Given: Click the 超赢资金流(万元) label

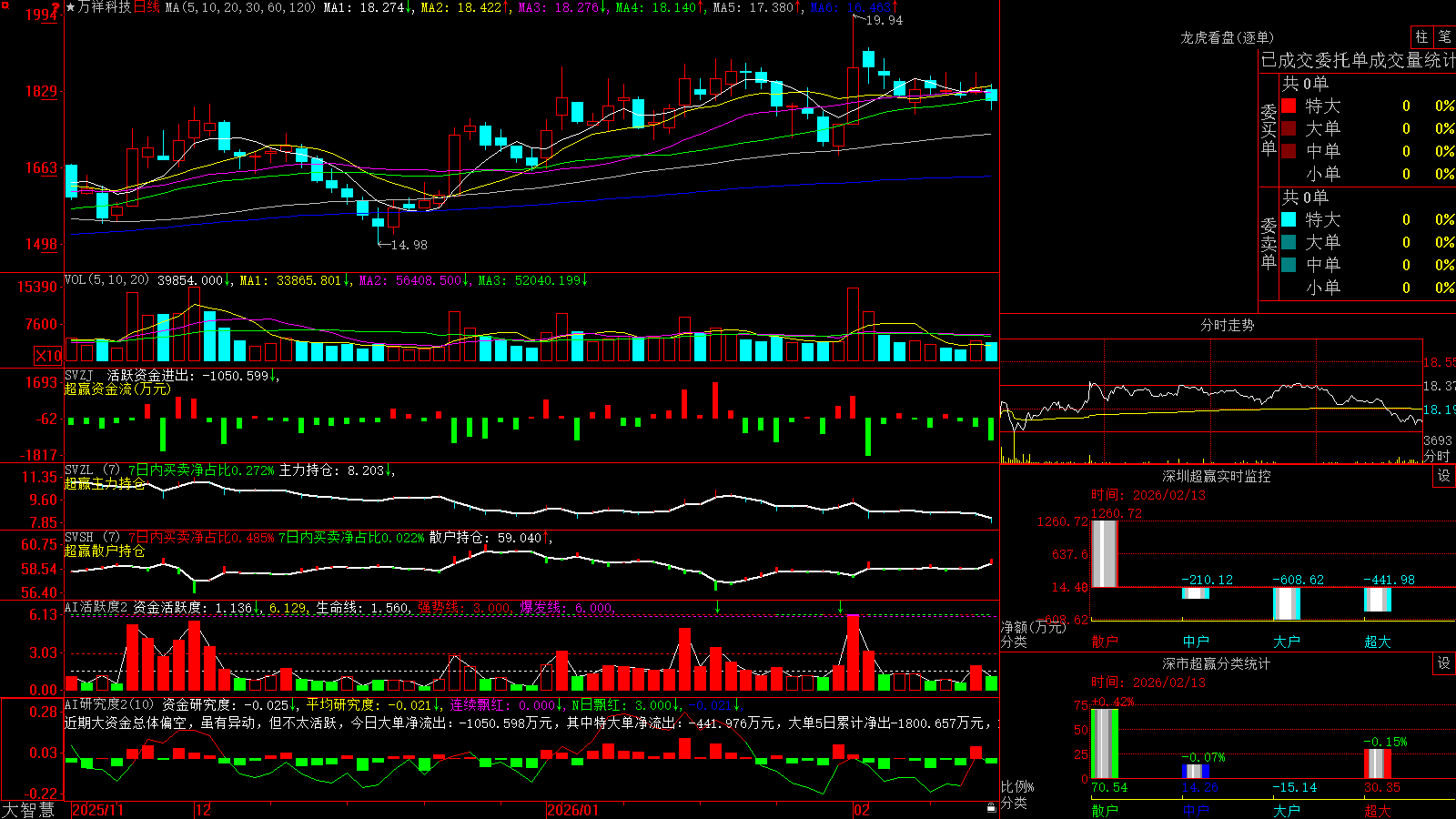Looking at the screenshot, I should (117, 389).
